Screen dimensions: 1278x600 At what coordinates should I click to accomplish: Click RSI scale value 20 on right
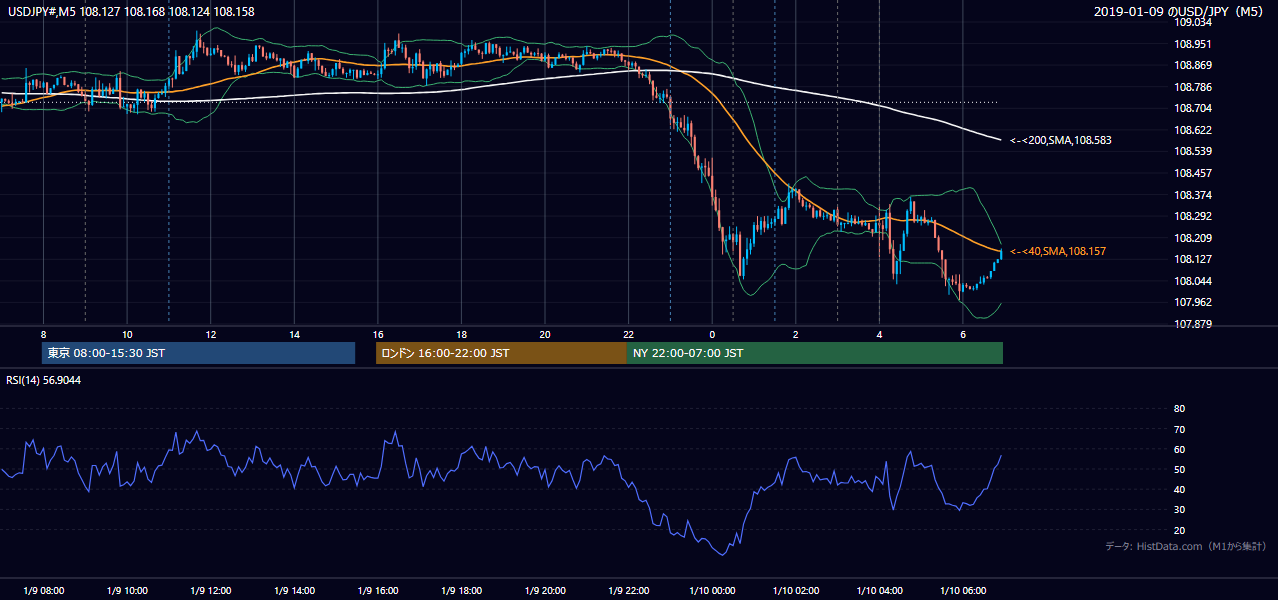1179,530
